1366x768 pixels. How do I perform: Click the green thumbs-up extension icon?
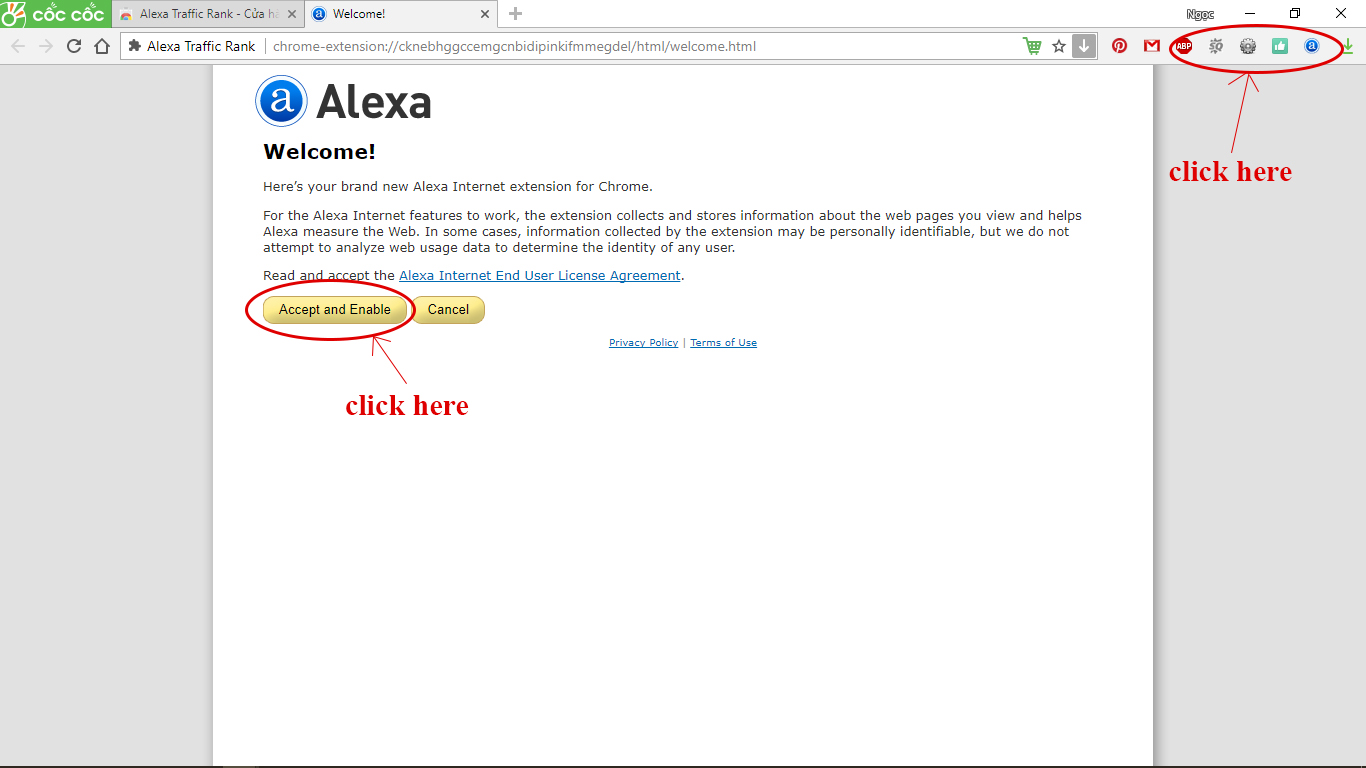[1280, 46]
